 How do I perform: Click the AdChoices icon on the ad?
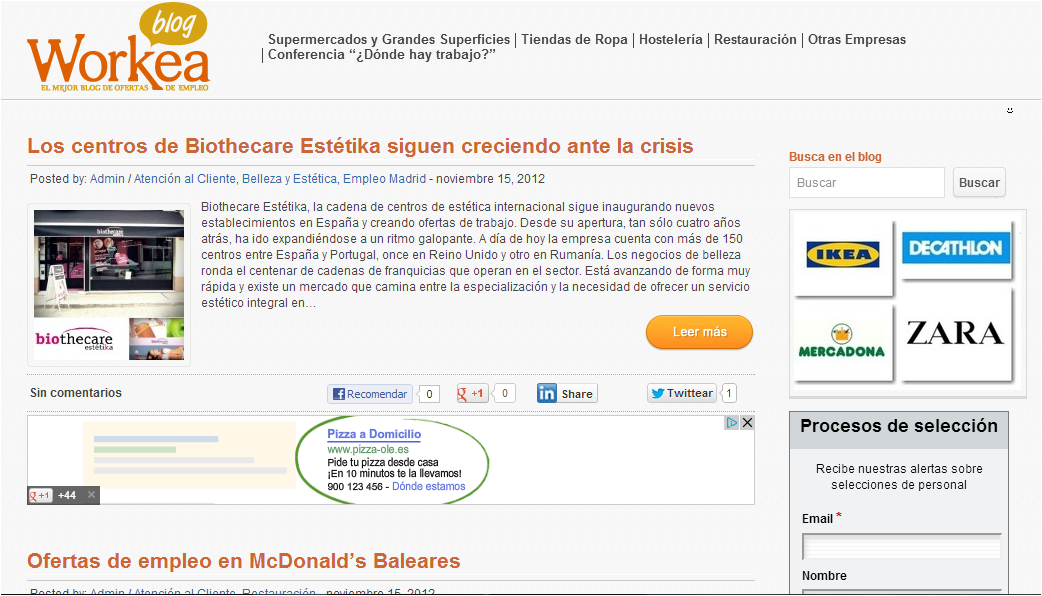pyautogui.click(x=732, y=423)
